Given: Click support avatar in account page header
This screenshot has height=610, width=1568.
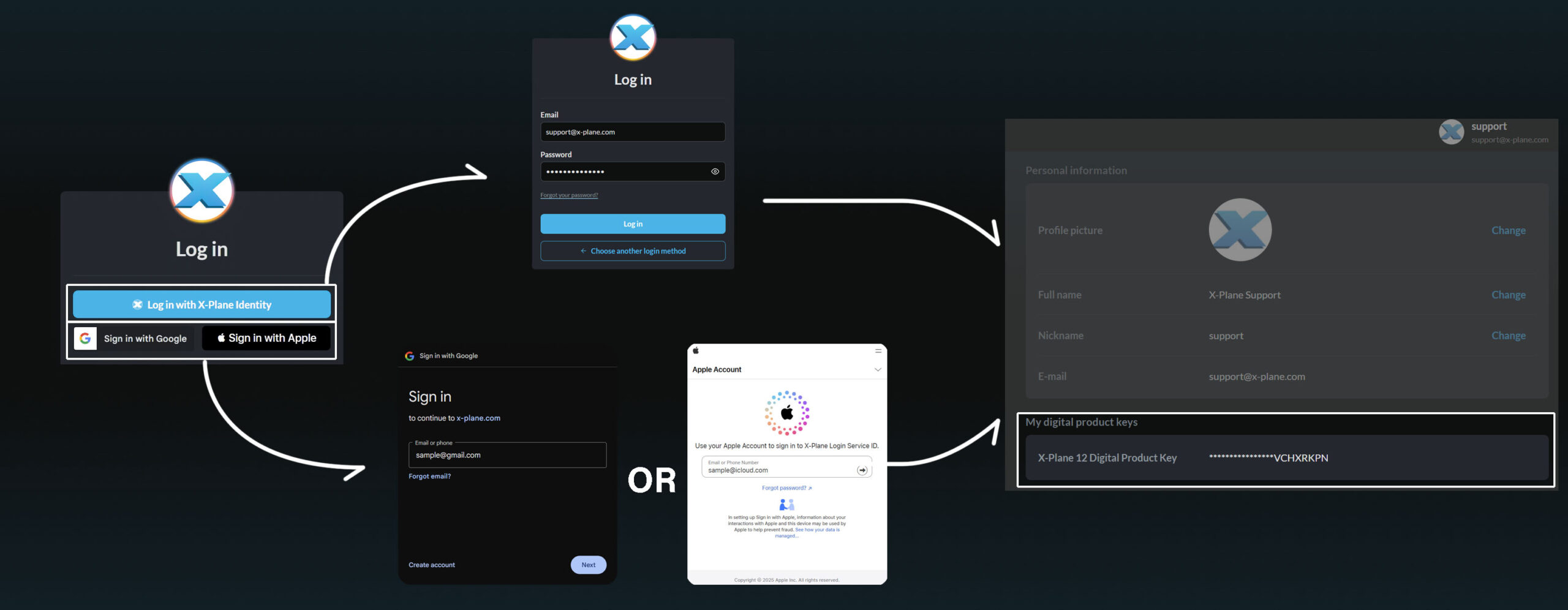Looking at the screenshot, I should 1451,132.
